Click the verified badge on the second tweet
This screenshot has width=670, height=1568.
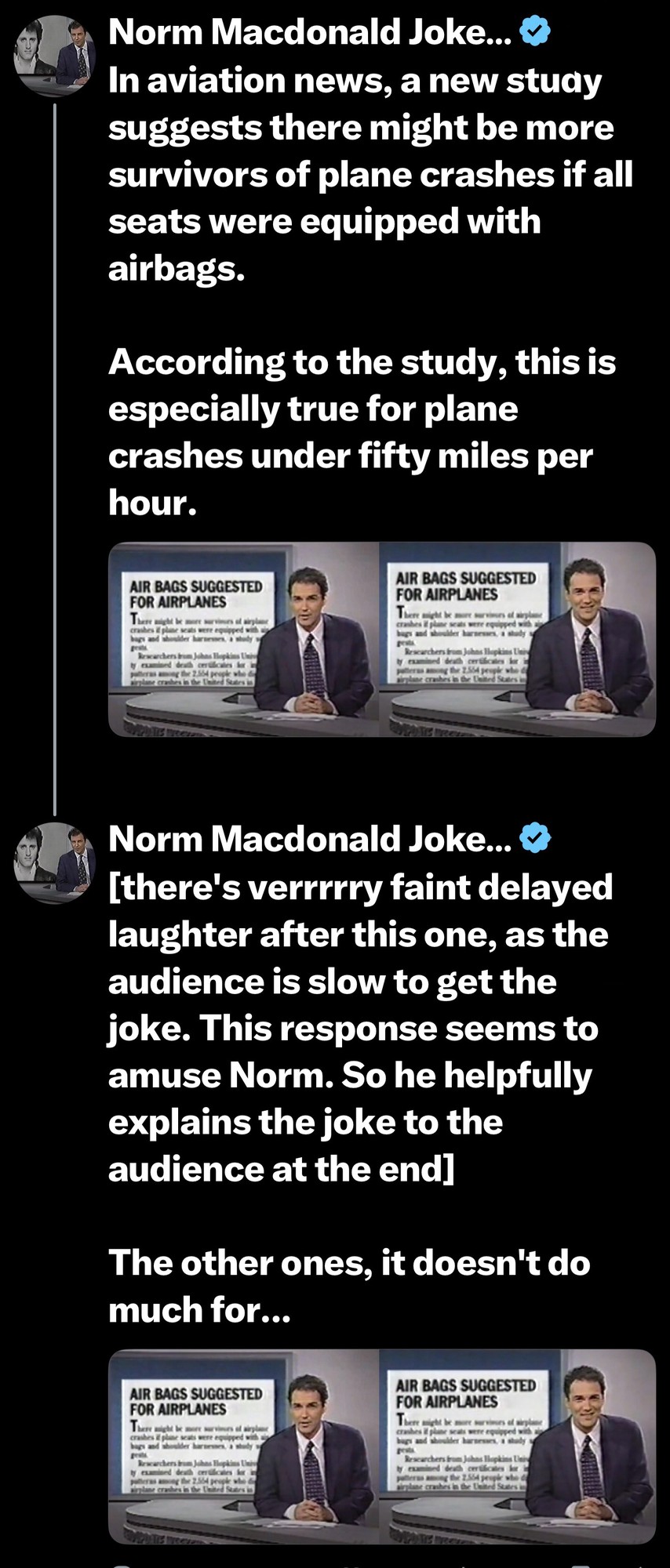[x=536, y=839]
